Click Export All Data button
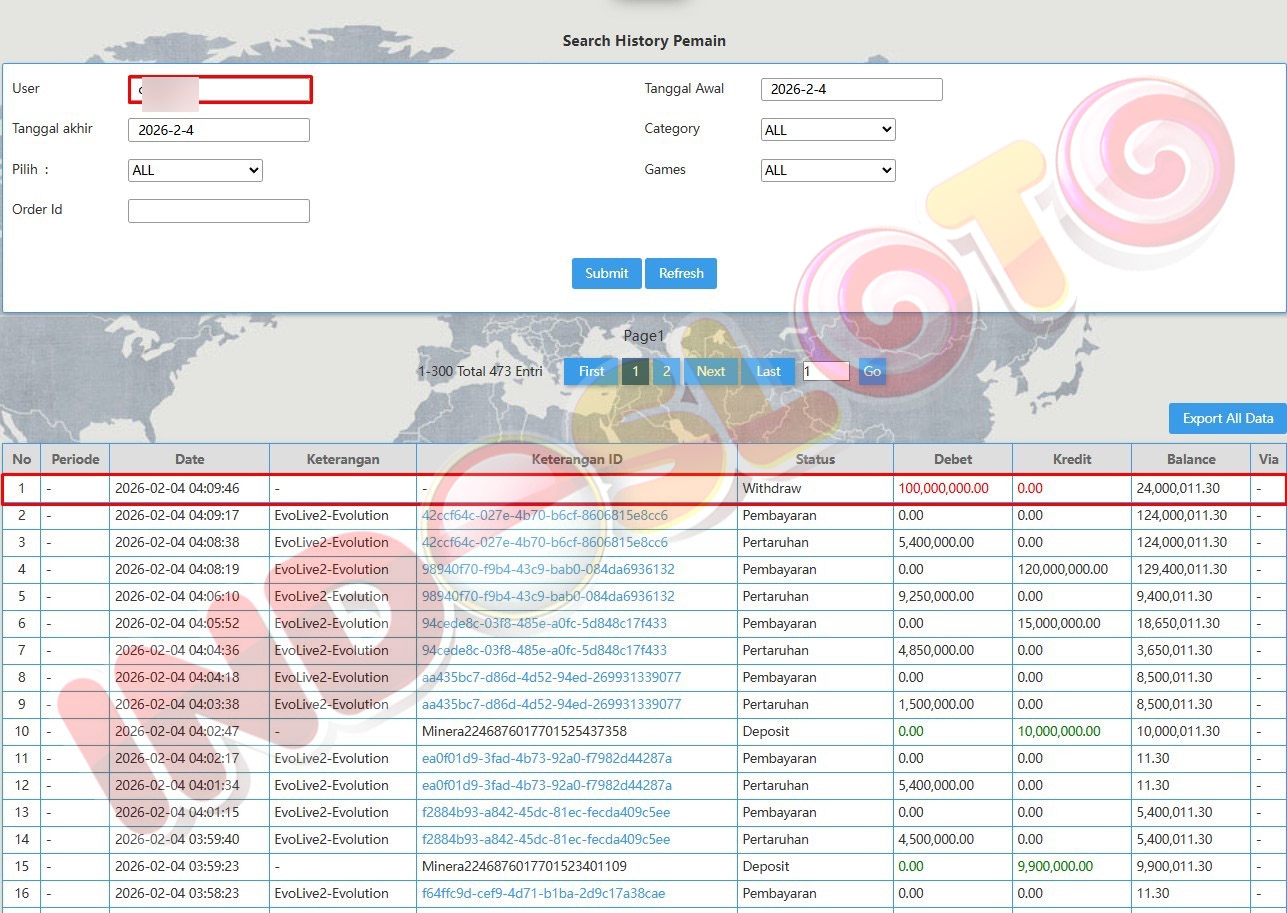This screenshot has height=913, width=1287. [1227, 418]
